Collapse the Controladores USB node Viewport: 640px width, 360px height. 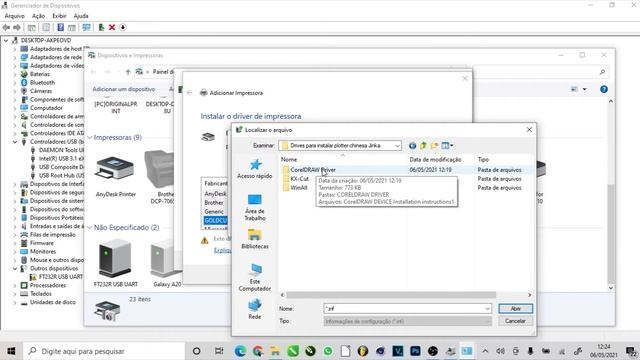[15, 142]
